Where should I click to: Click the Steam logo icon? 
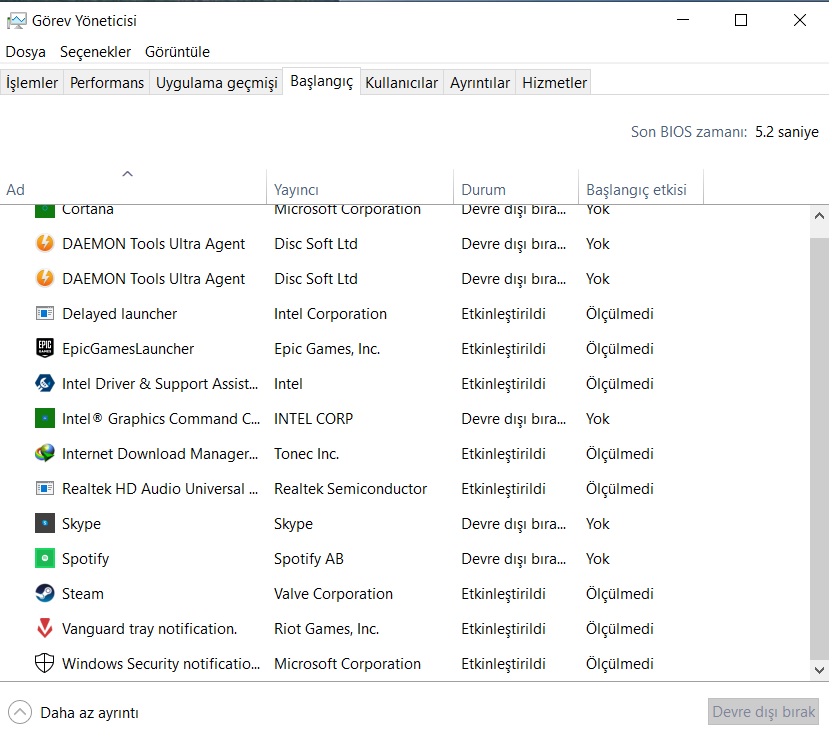point(45,594)
